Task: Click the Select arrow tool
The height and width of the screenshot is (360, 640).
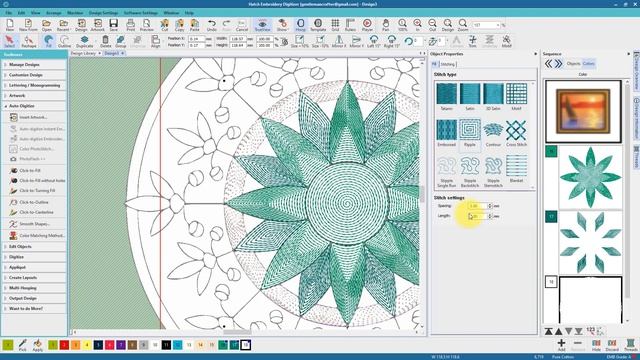Action: pos(9,41)
